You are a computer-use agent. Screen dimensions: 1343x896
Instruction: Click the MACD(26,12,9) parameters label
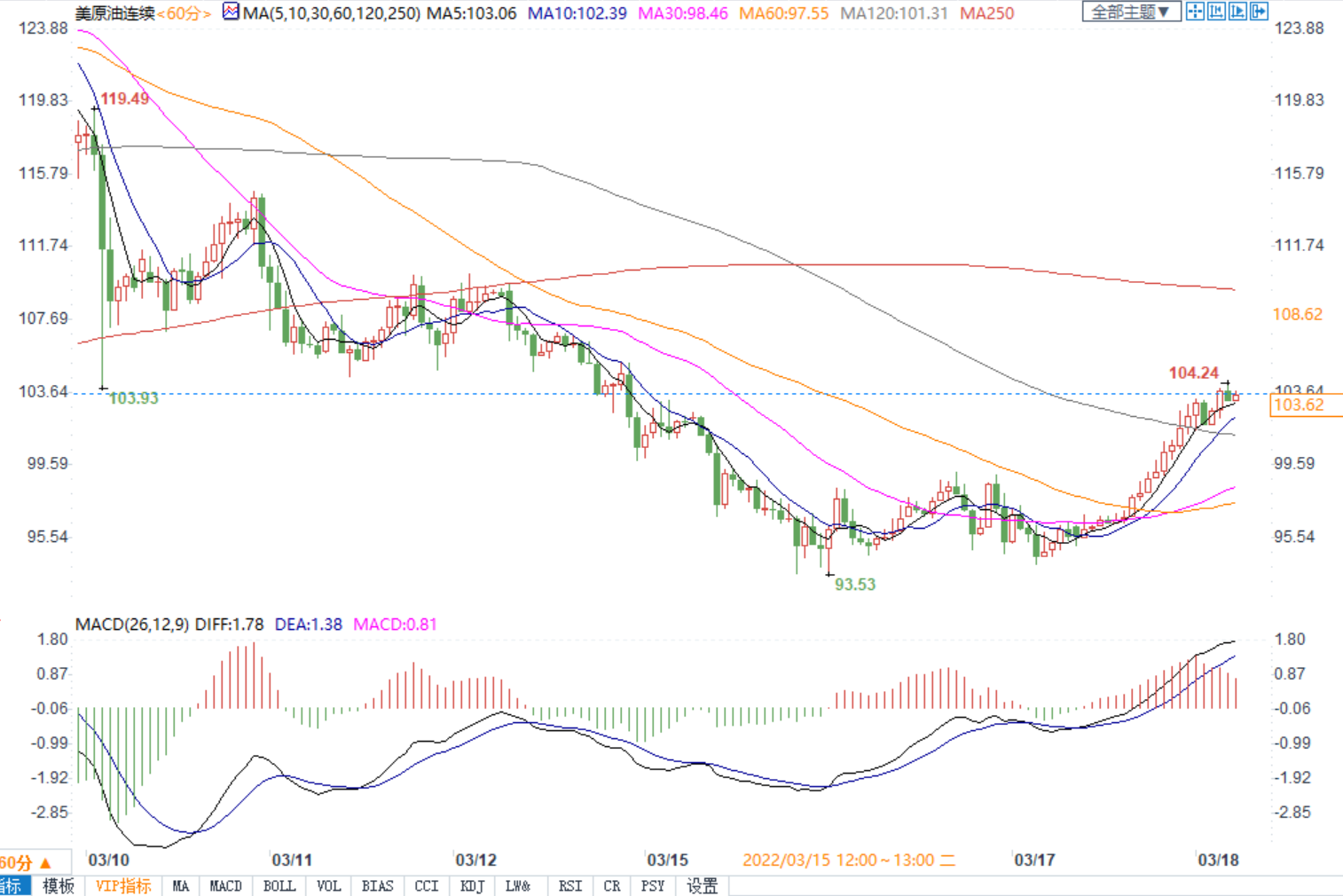point(132,625)
